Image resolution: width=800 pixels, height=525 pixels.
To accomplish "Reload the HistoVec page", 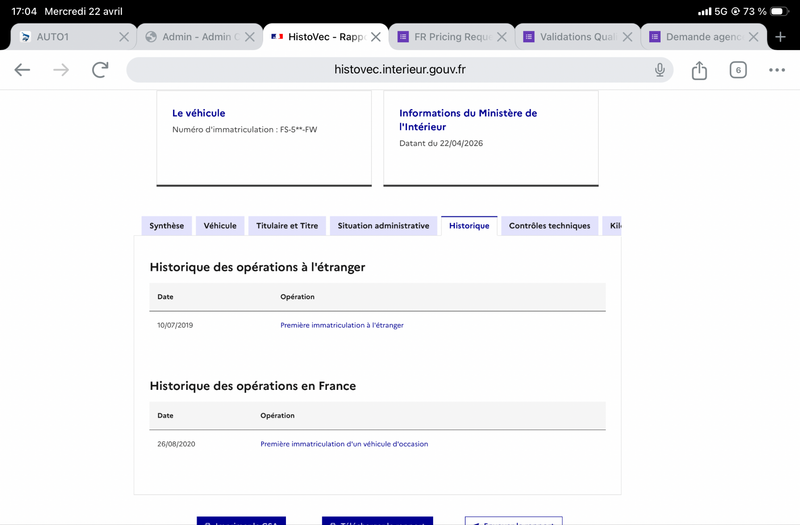I will tap(100, 70).
